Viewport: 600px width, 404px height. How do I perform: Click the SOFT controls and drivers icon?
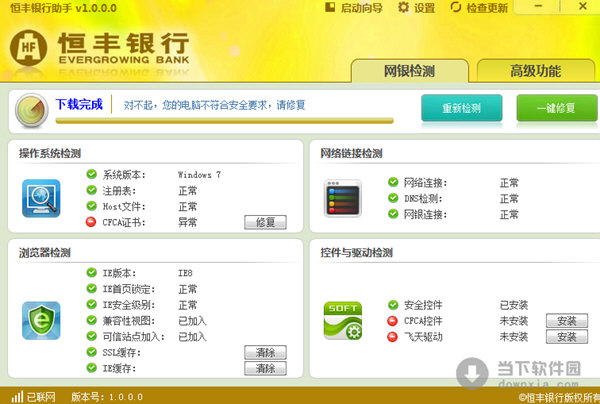point(343,321)
